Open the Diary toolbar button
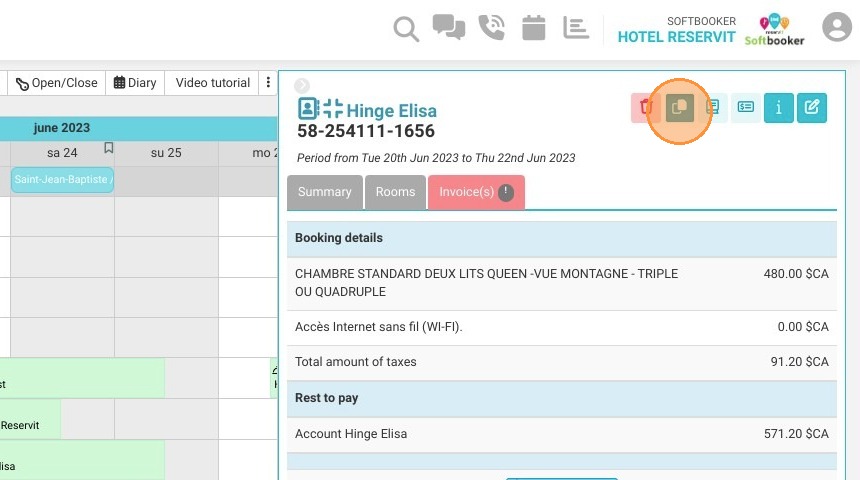The width and height of the screenshot is (860, 480). coord(135,83)
